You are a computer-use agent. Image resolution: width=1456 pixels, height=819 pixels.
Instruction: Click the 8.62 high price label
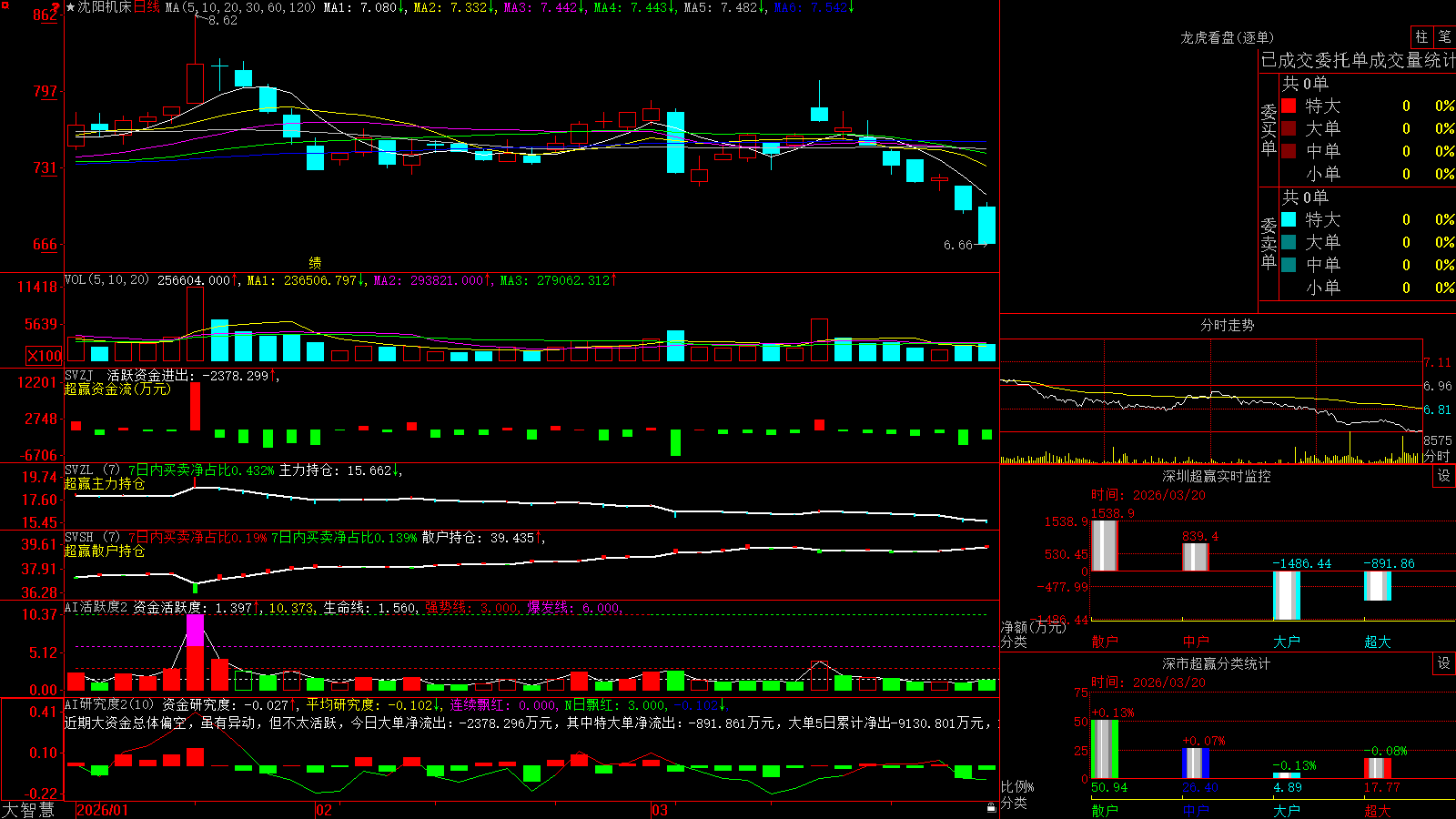tap(222, 20)
